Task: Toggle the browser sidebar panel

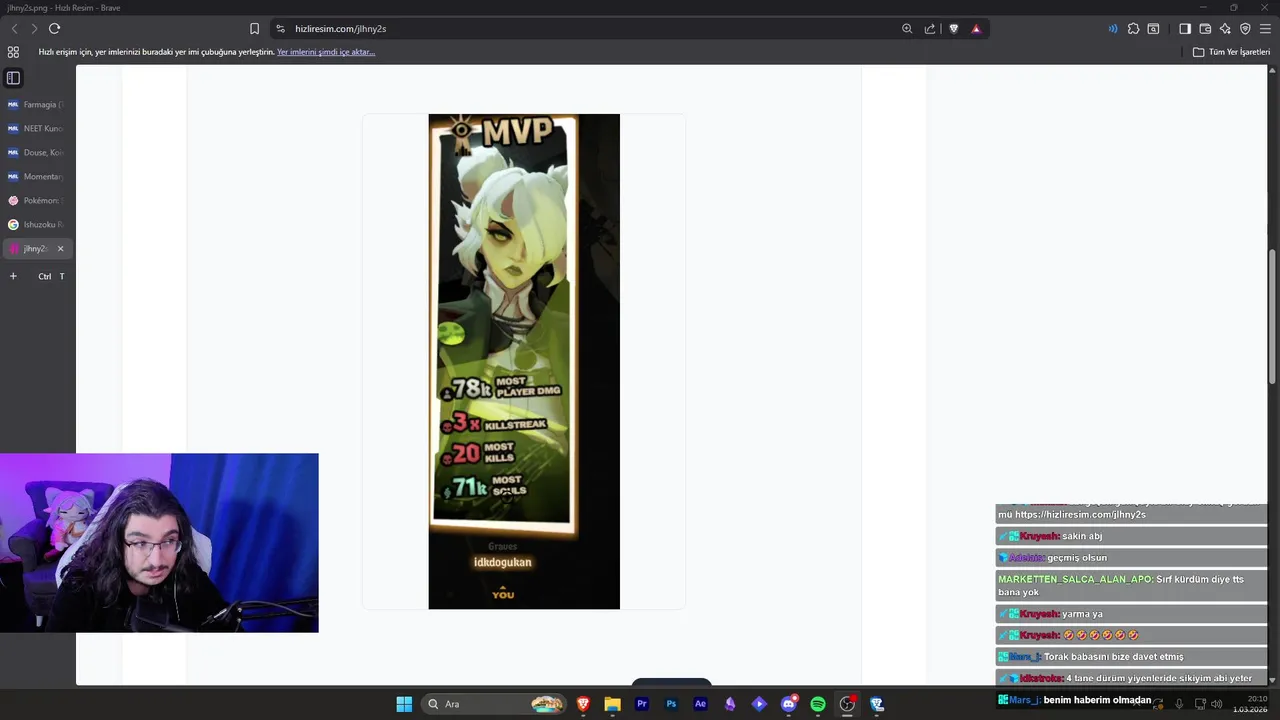Action: tap(1185, 29)
